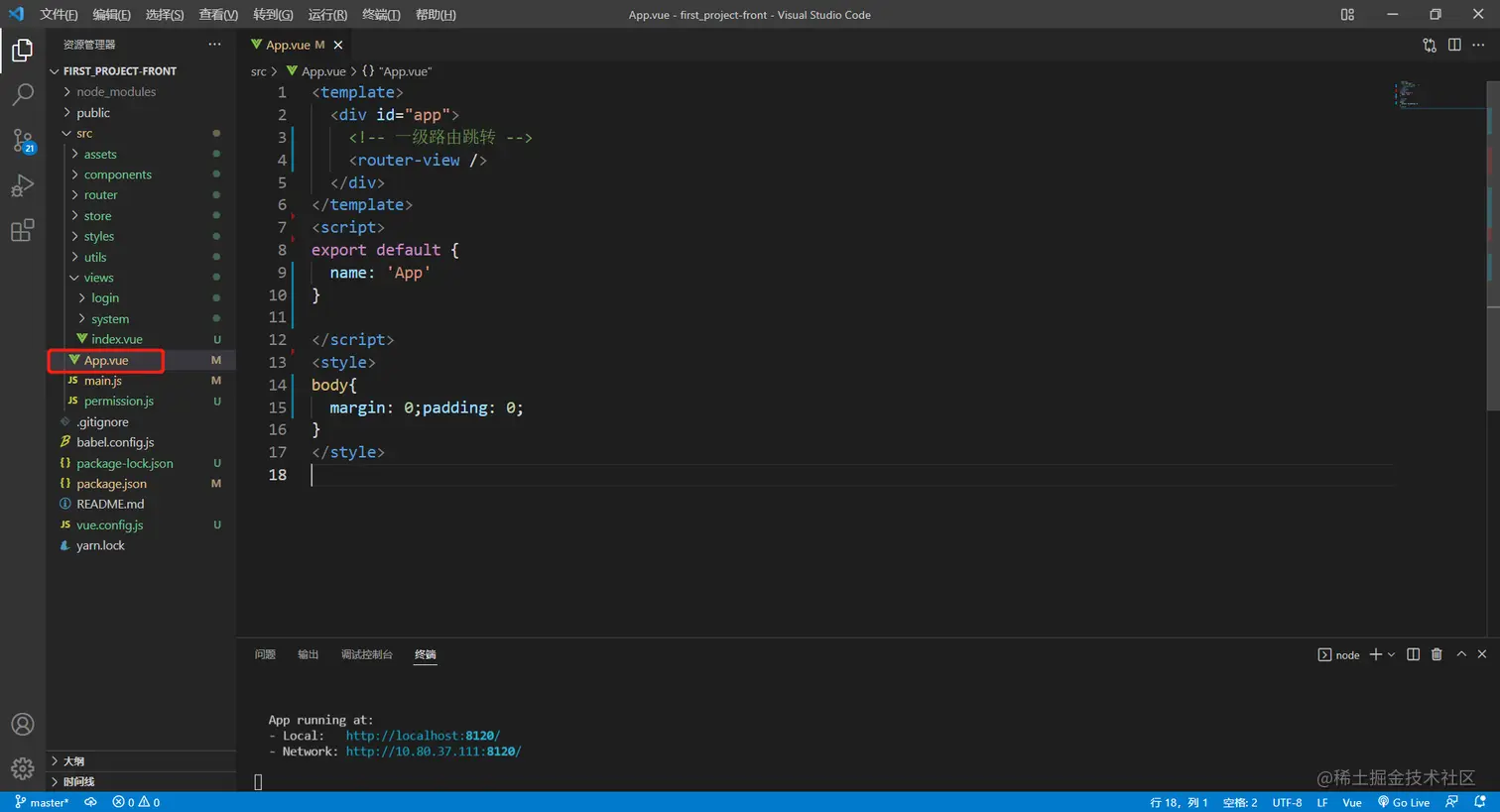The width and height of the screenshot is (1500, 812).
Task: Start Go Live server
Action: [x=1404, y=802]
